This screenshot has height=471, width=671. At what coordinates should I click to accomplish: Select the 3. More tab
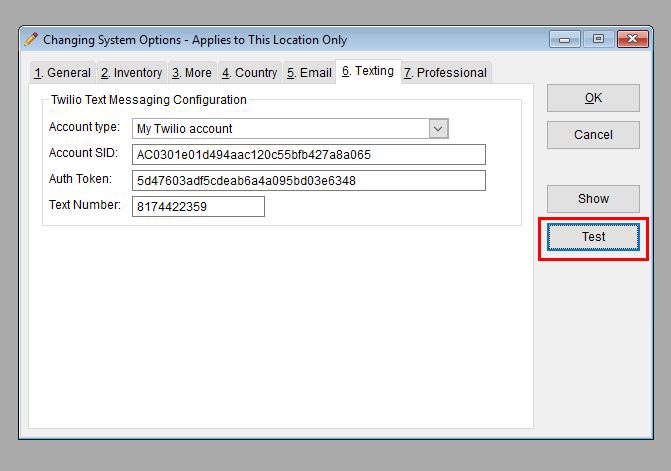192,73
